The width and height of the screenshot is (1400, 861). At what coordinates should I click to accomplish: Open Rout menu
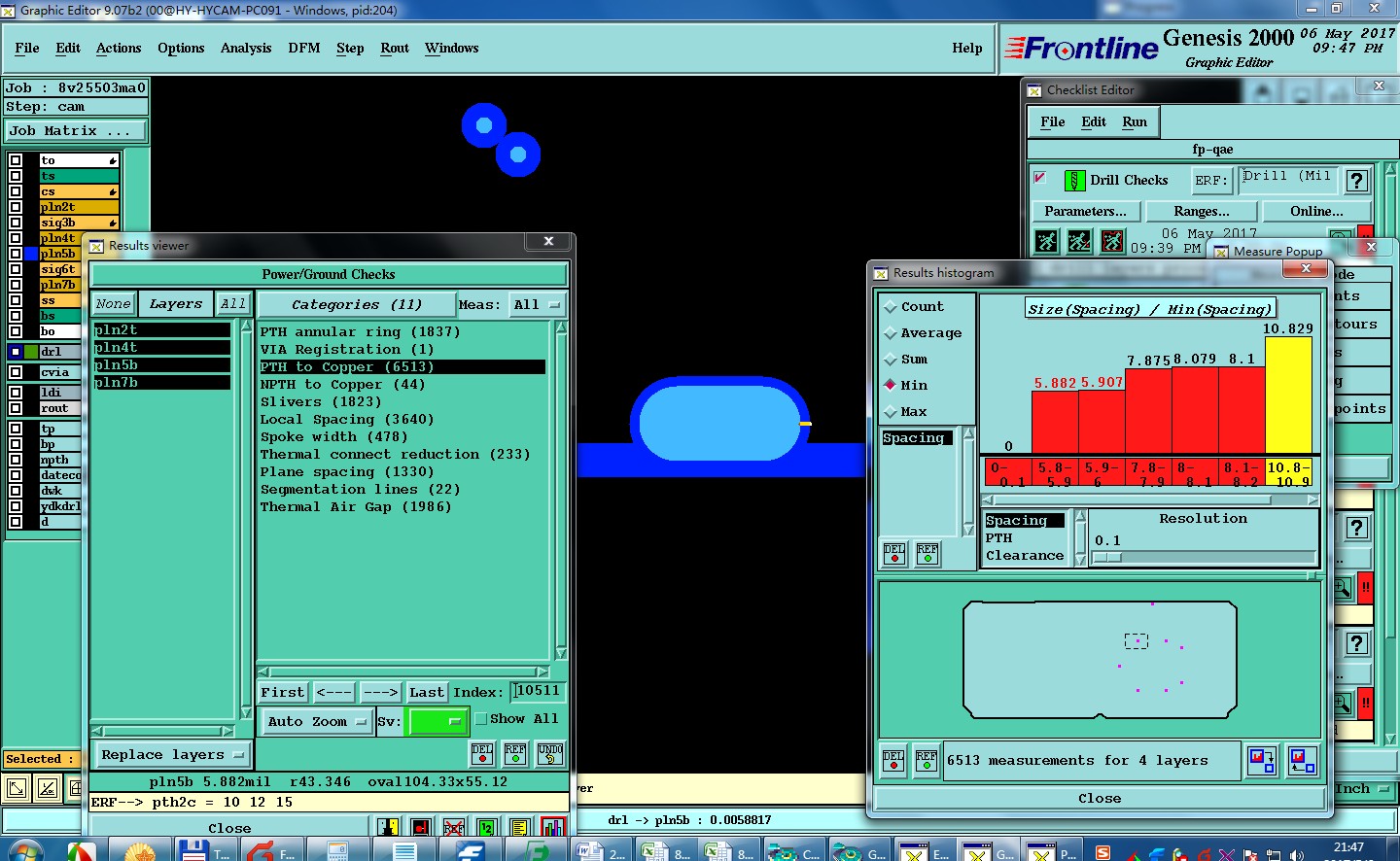click(395, 48)
